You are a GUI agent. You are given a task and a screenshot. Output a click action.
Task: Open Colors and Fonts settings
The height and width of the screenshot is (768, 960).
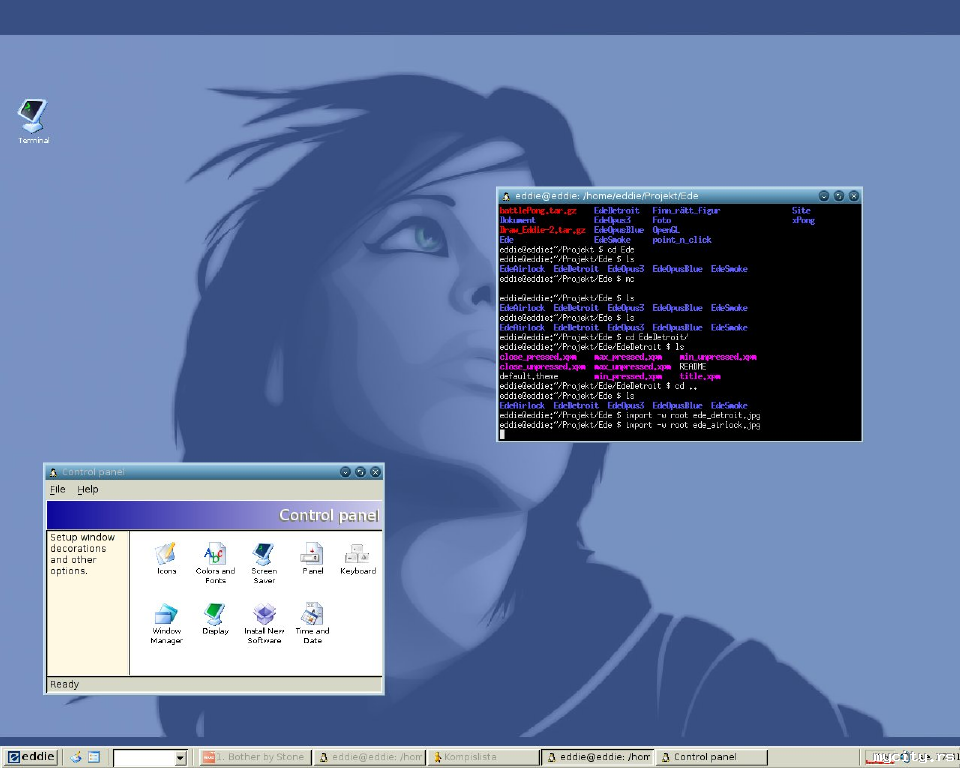pyautogui.click(x=215, y=554)
